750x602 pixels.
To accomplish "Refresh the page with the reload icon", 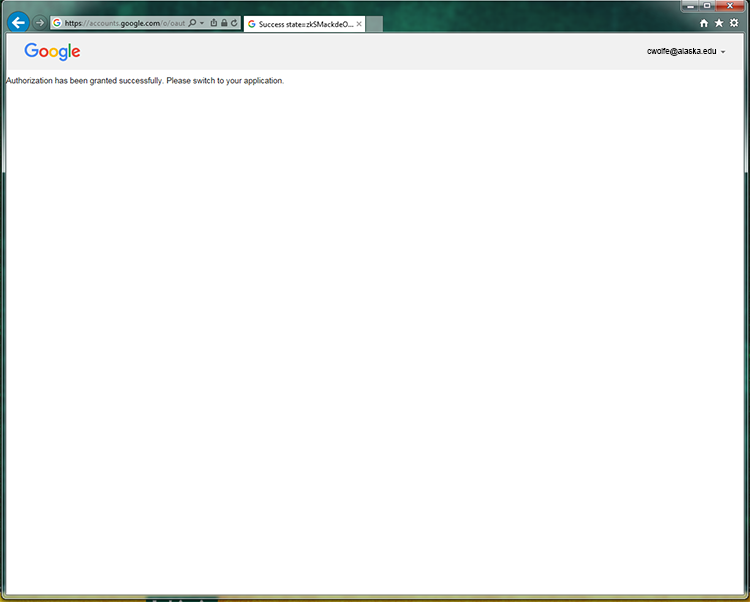I will [234, 23].
